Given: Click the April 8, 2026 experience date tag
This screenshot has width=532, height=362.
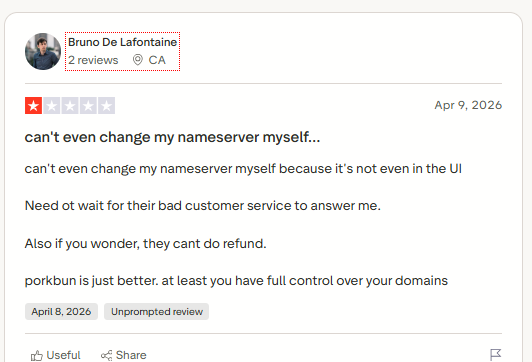Looking at the screenshot, I should [61, 311].
